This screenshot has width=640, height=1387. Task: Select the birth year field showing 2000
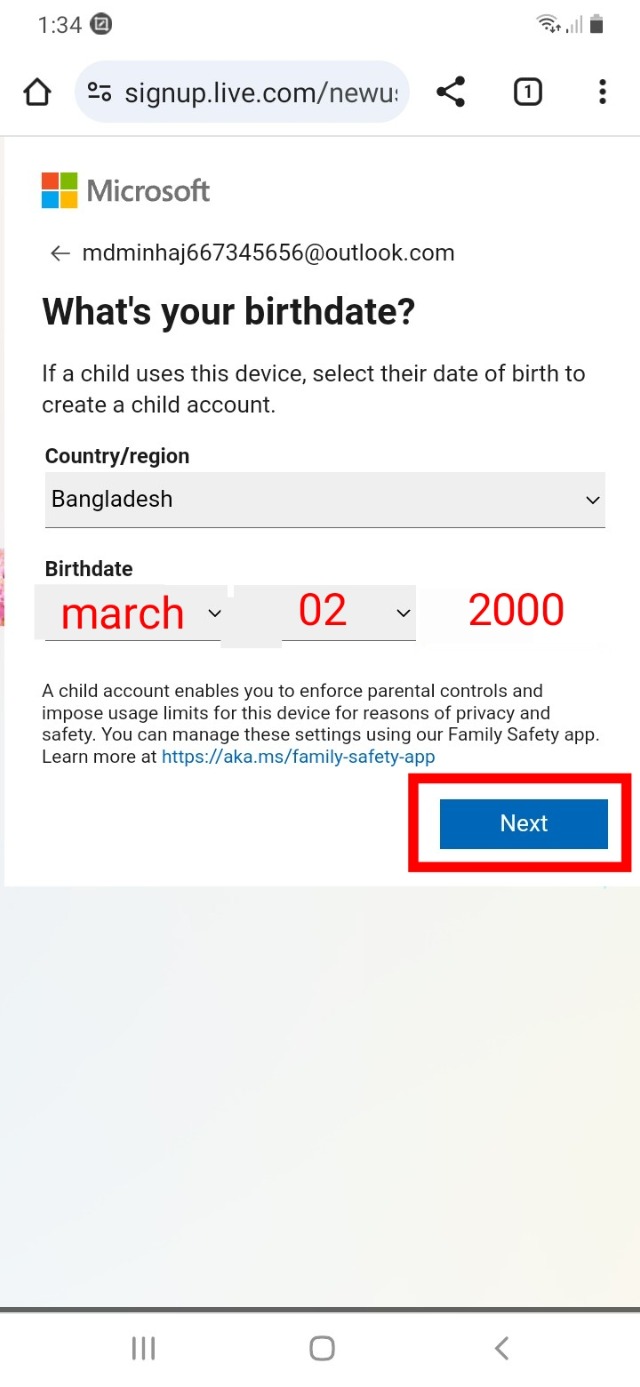516,609
